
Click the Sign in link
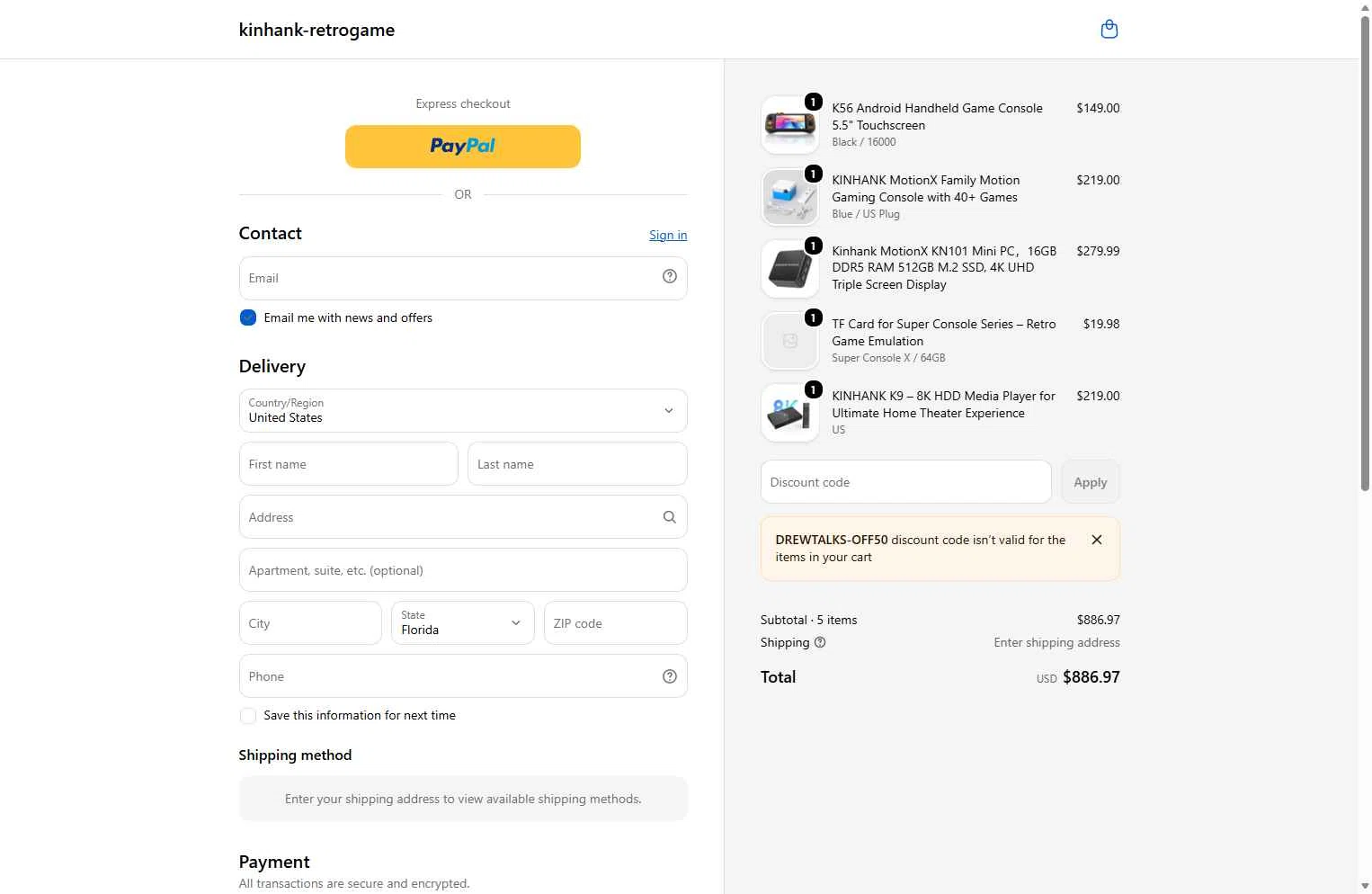[x=668, y=236]
